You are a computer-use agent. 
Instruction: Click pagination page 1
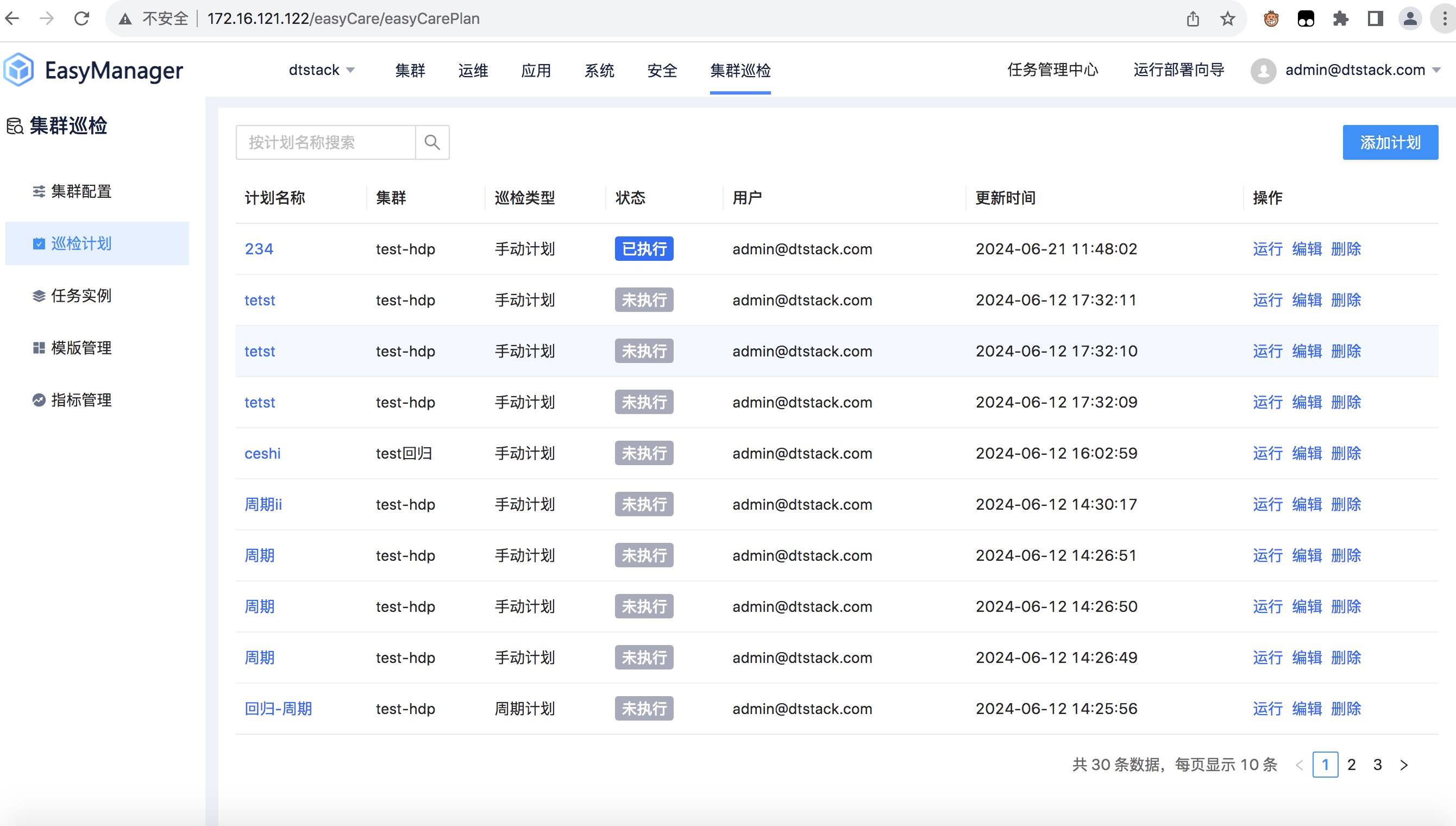[x=1326, y=765]
